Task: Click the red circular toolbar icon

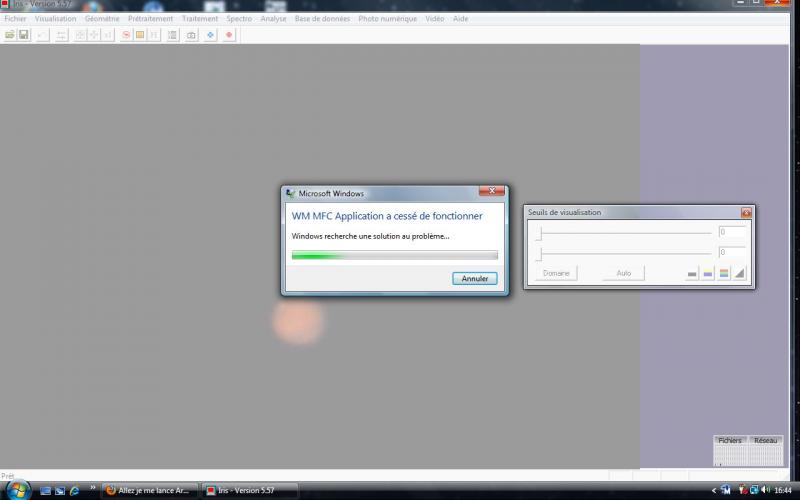Action: [126, 35]
